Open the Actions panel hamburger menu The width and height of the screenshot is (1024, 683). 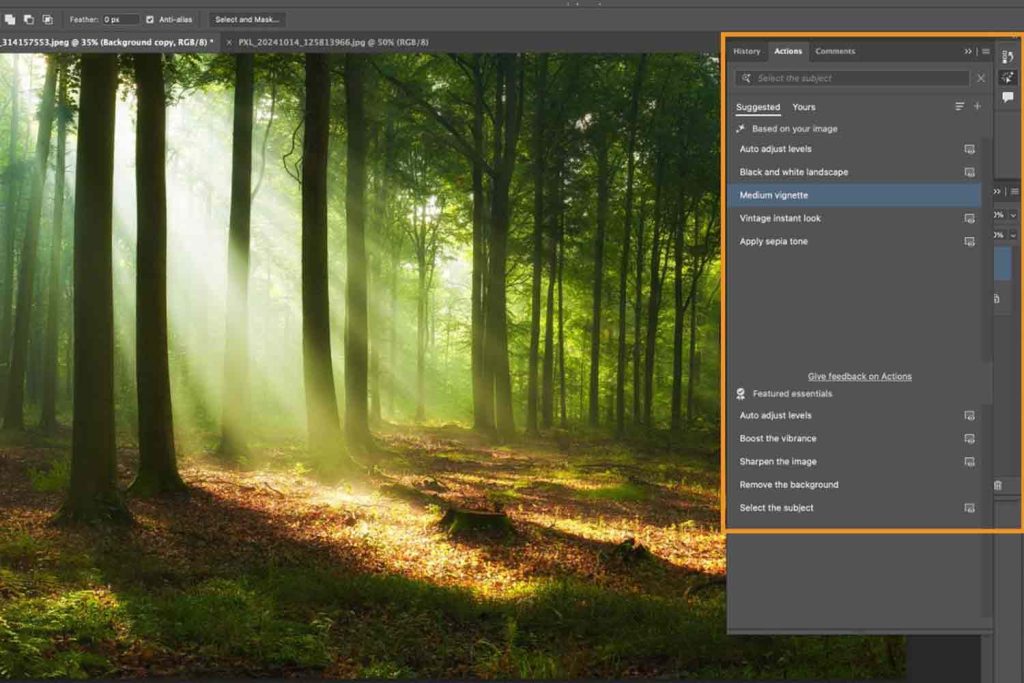pos(986,51)
